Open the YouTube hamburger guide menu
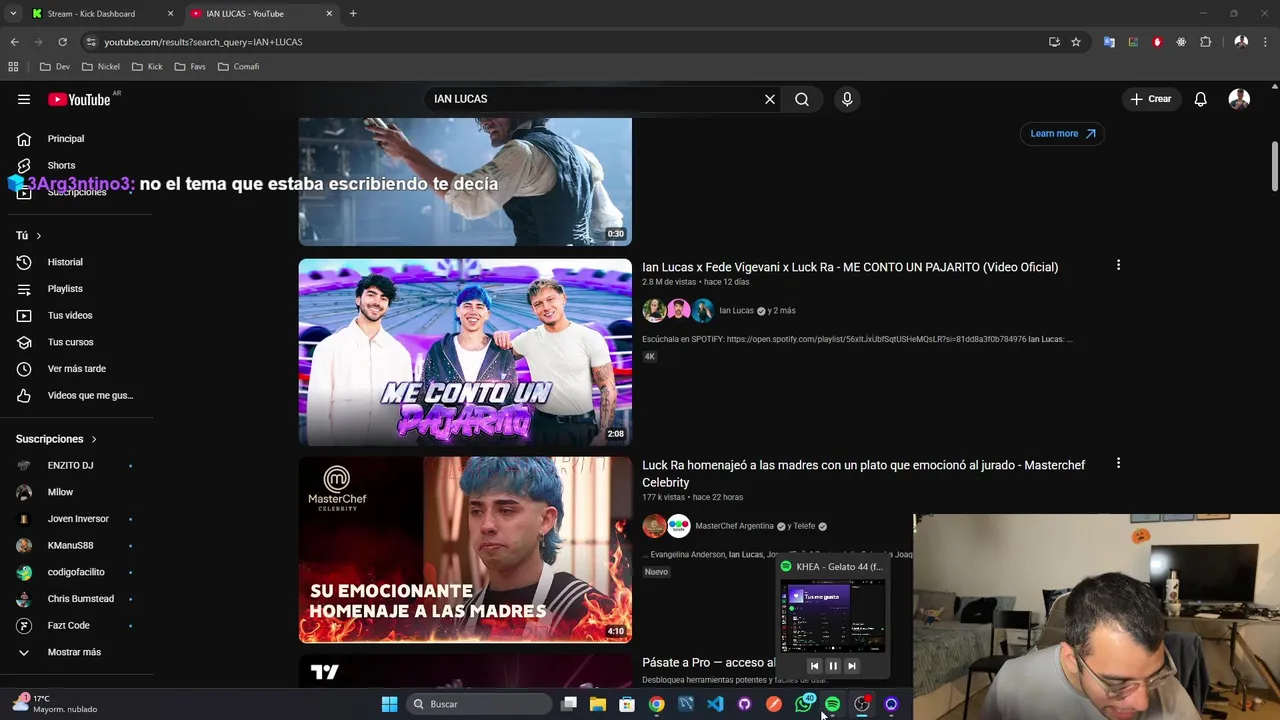This screenshot has width=1280, height=720. [x=24, y=99]
